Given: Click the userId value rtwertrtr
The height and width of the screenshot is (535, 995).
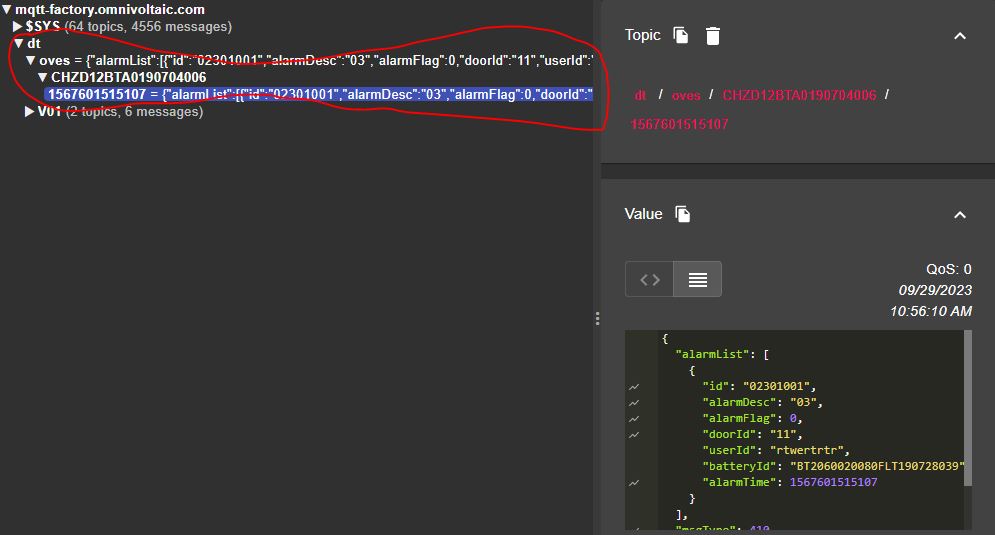Looking at the screenshot, I should [x=807, y=450].
